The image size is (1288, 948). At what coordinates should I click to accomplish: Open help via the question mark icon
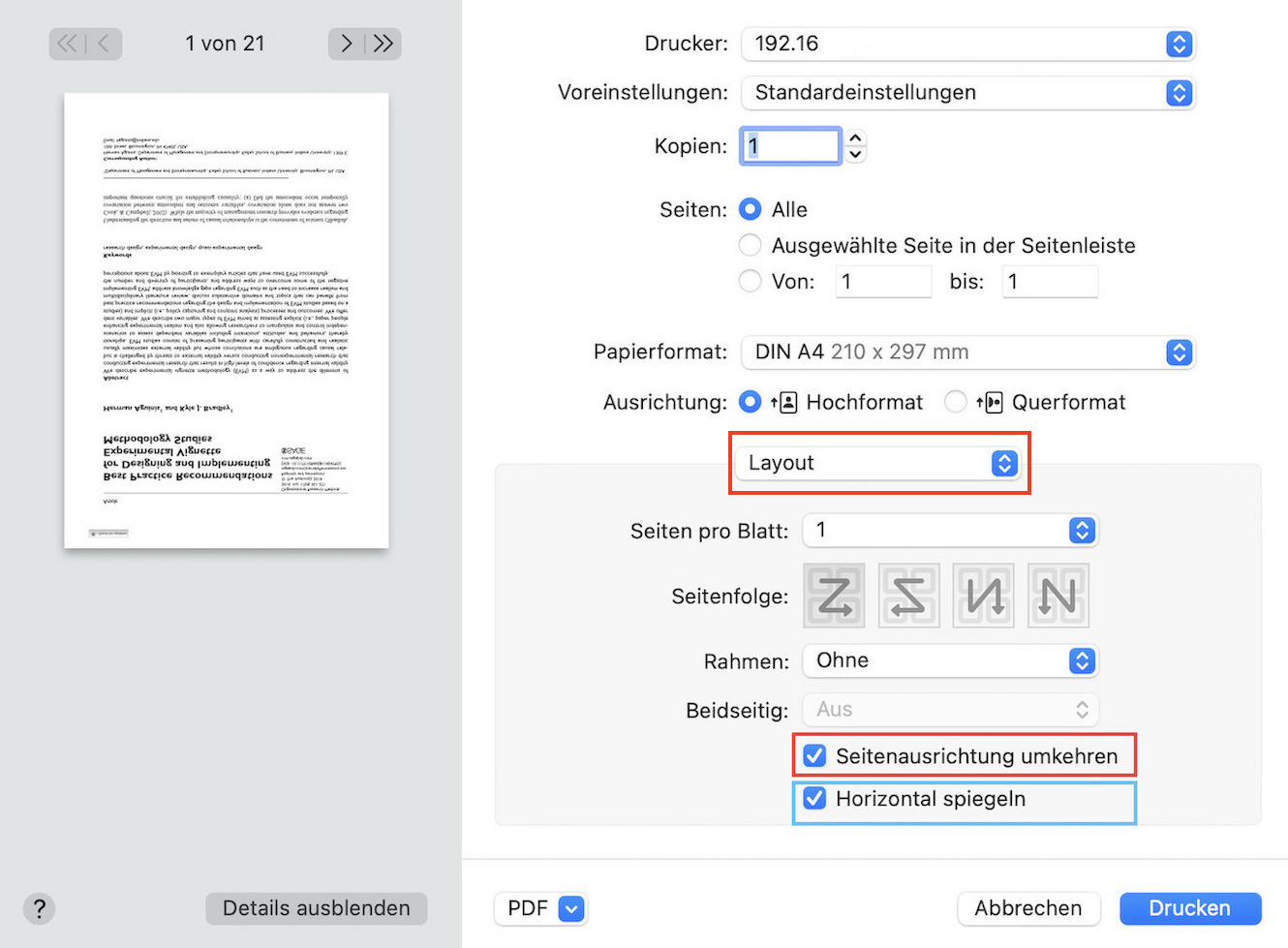tap(39, 908)
